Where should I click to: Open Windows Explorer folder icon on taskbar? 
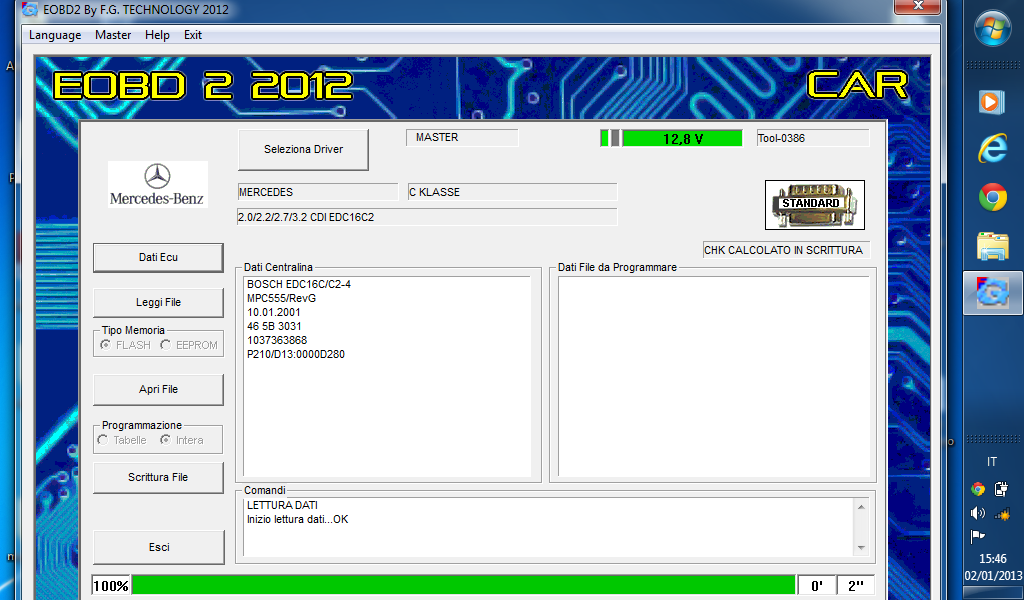pyautogui.click(x=993, y=246)
